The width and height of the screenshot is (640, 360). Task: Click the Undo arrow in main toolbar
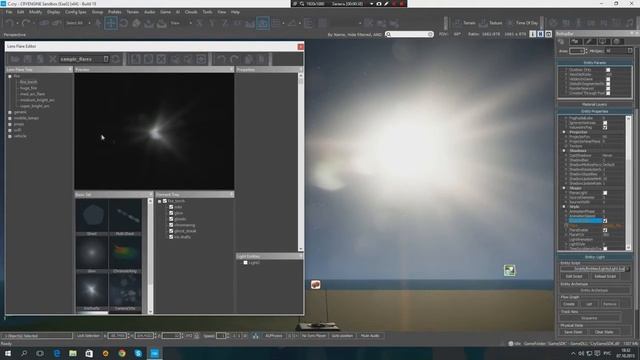point(10,23)
